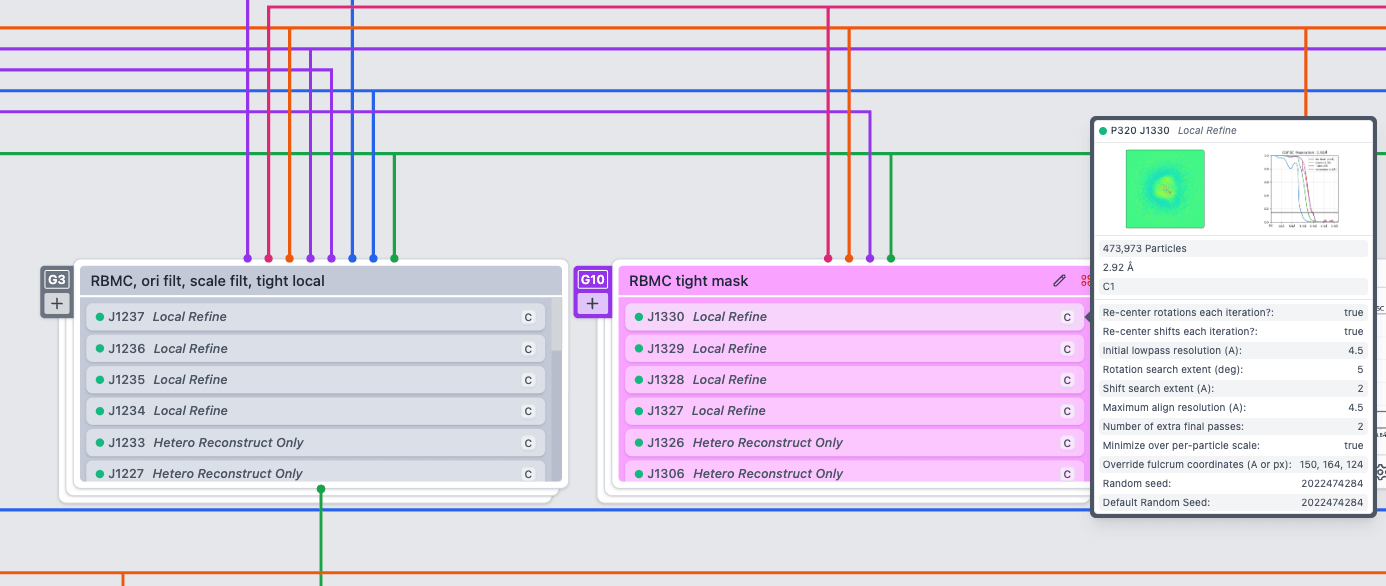Click the plus button under G3 badge
1386x586 pixels.
click(57, 303)
